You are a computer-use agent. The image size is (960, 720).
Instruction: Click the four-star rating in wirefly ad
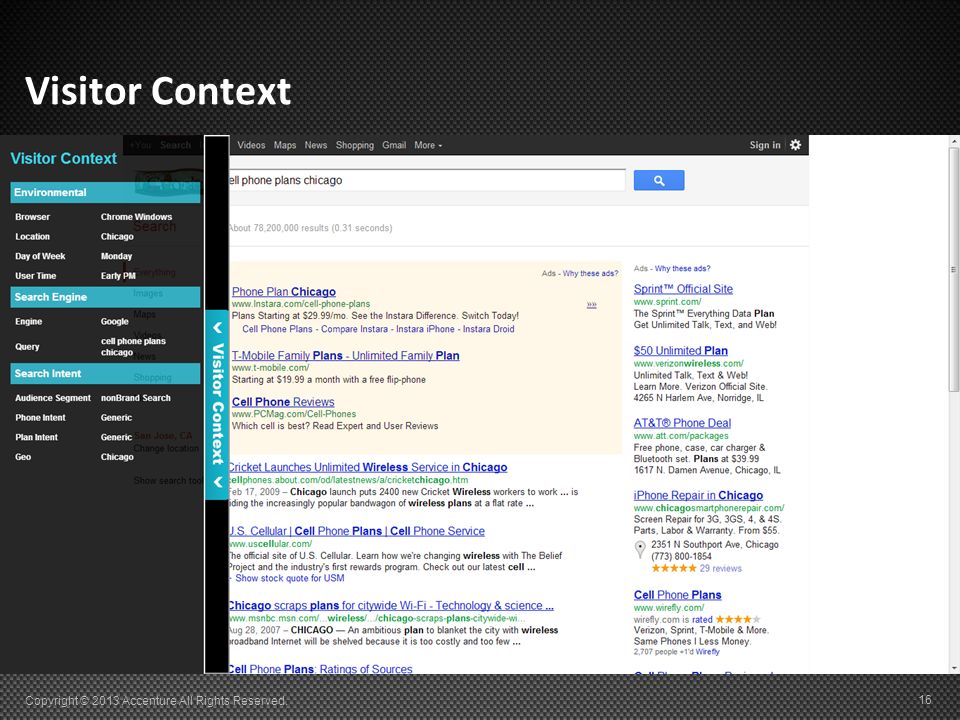pos(738,620)
